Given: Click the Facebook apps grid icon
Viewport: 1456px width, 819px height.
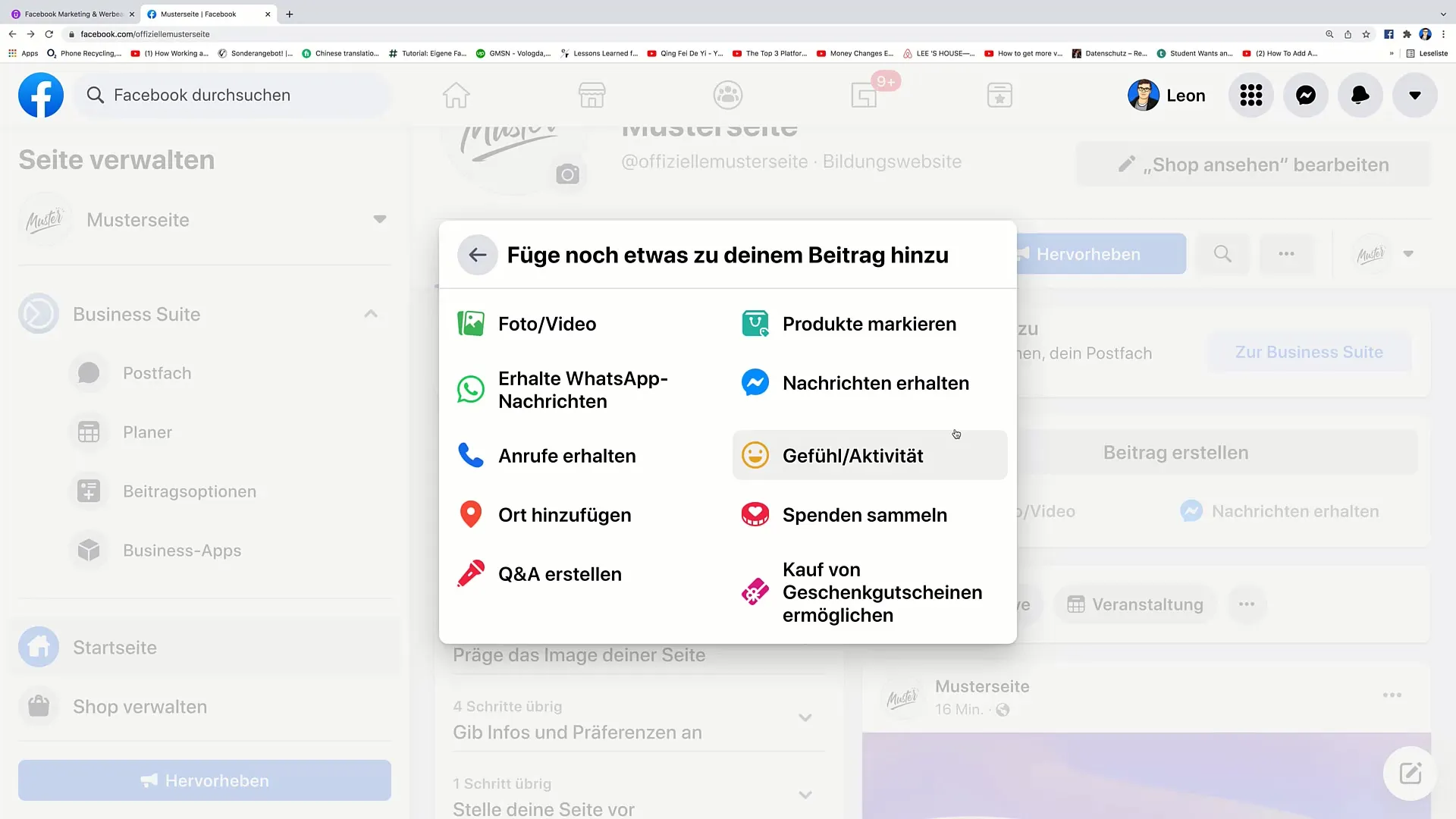Looking at the screenshot, I should [1252, 95].
